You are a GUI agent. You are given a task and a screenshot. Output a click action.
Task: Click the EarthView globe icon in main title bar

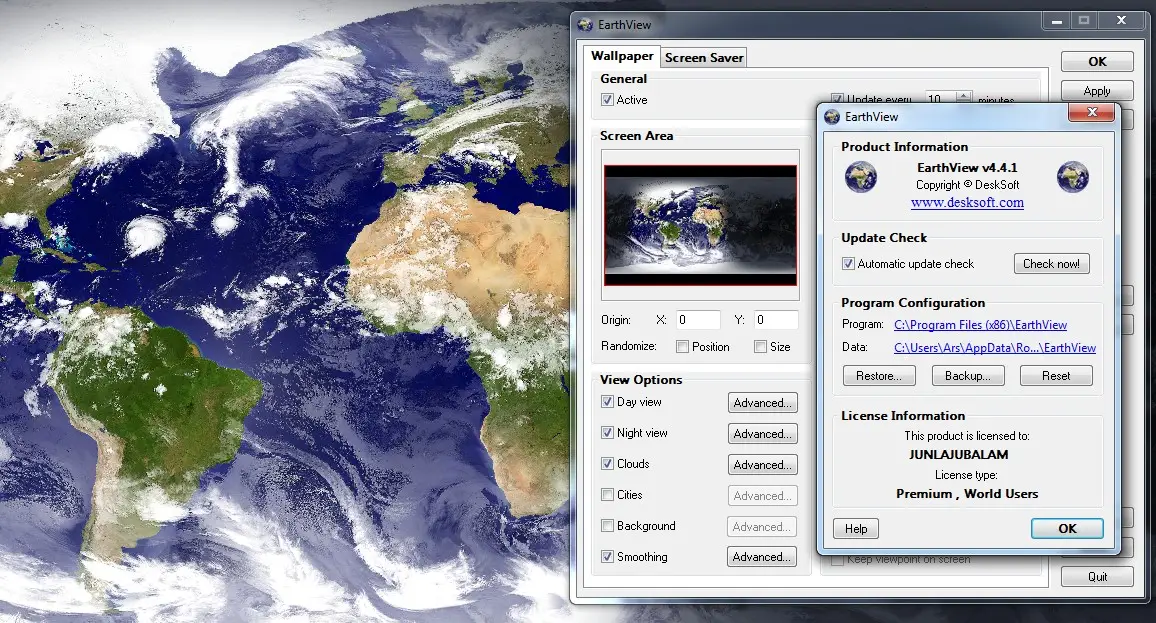(585, 24)
